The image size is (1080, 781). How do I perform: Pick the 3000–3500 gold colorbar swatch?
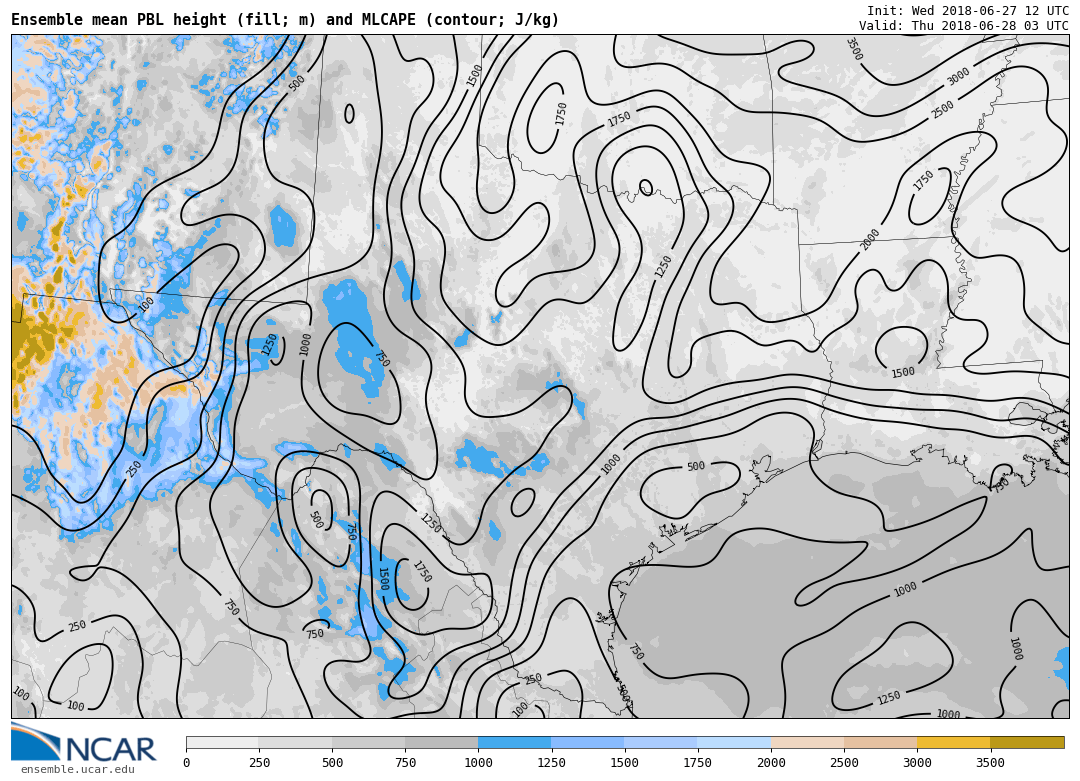click(953, 742)
